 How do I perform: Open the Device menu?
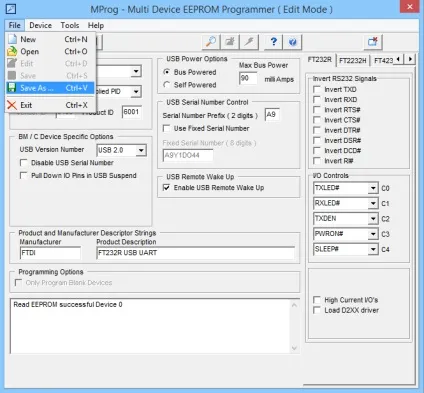pos(40,25)
